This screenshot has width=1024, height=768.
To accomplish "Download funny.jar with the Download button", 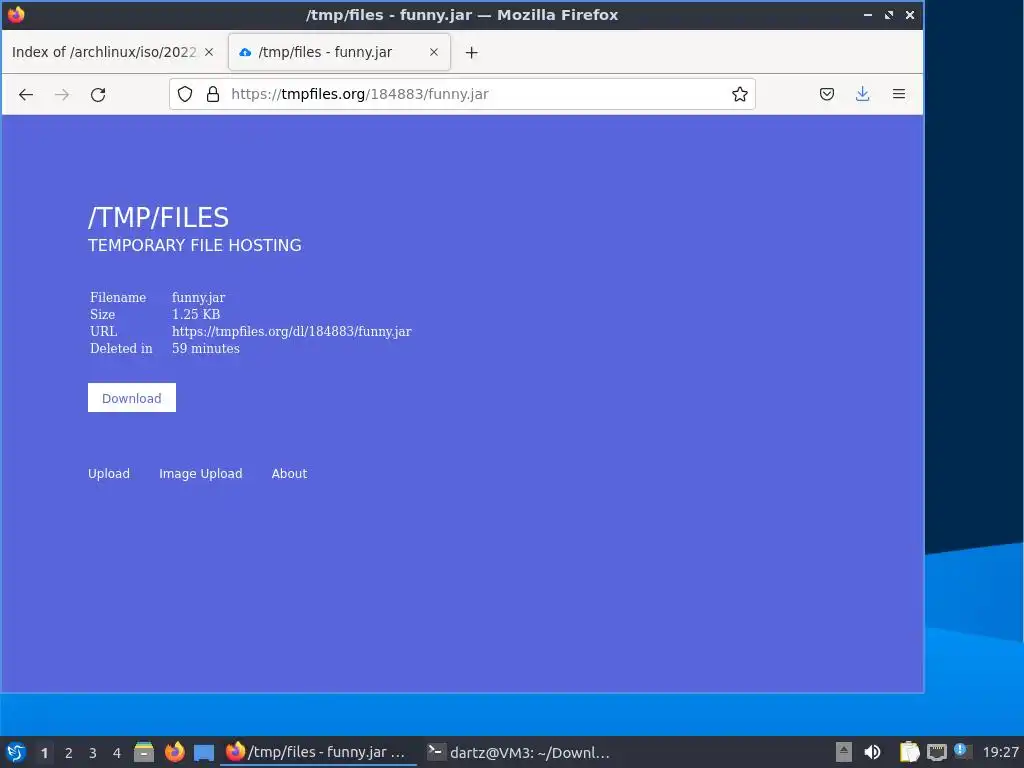I will pos(132,398).
